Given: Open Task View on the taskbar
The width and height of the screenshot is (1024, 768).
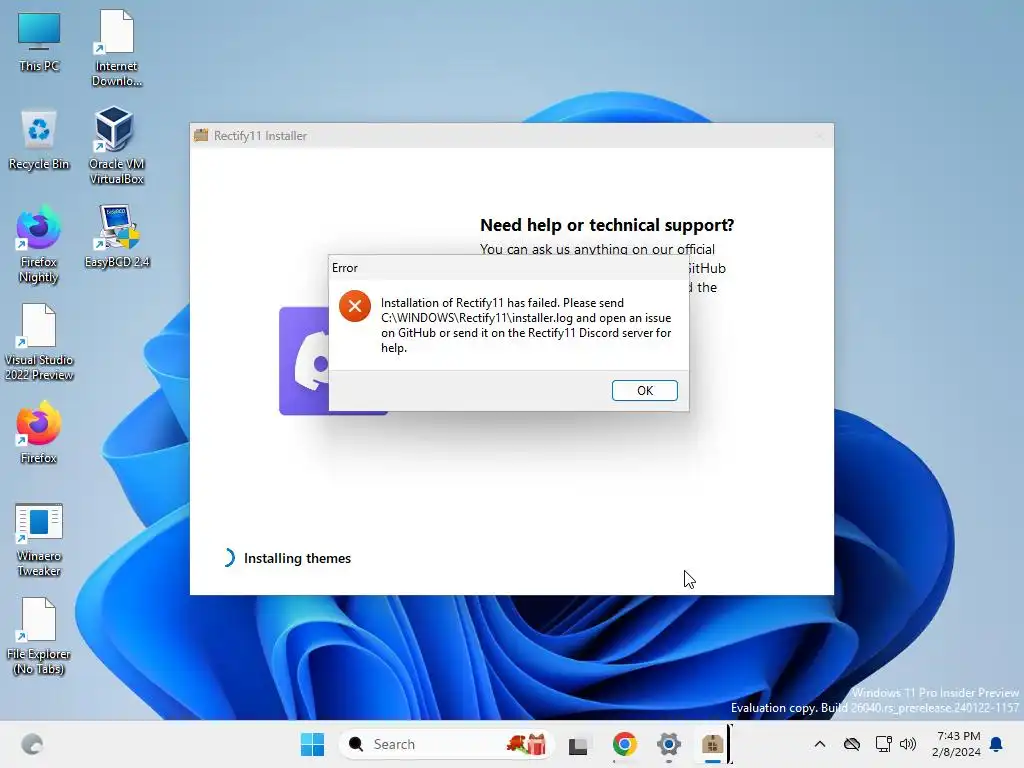Looking at the screenshot, I should 578,744.
